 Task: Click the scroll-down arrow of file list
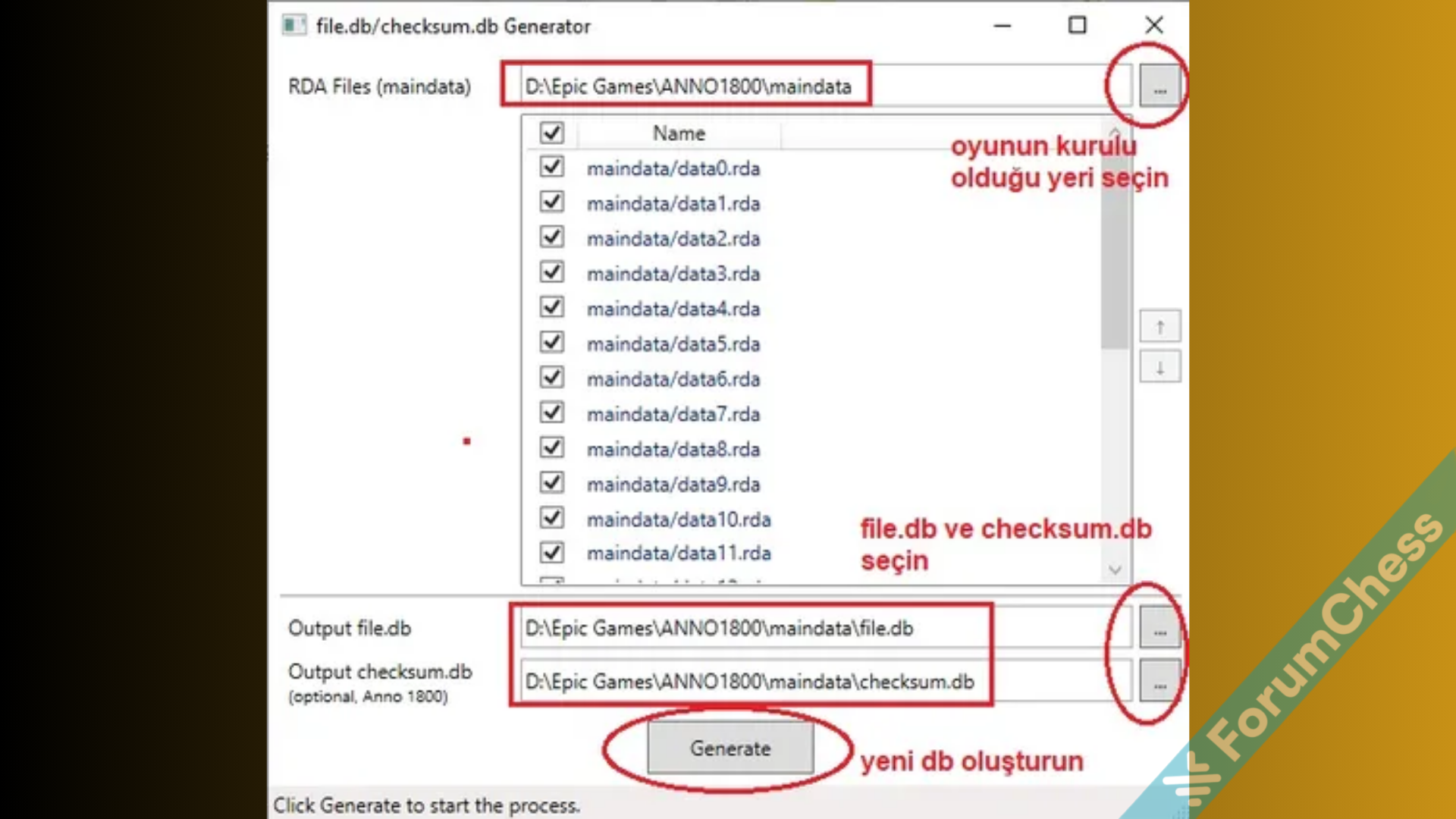1115,570
